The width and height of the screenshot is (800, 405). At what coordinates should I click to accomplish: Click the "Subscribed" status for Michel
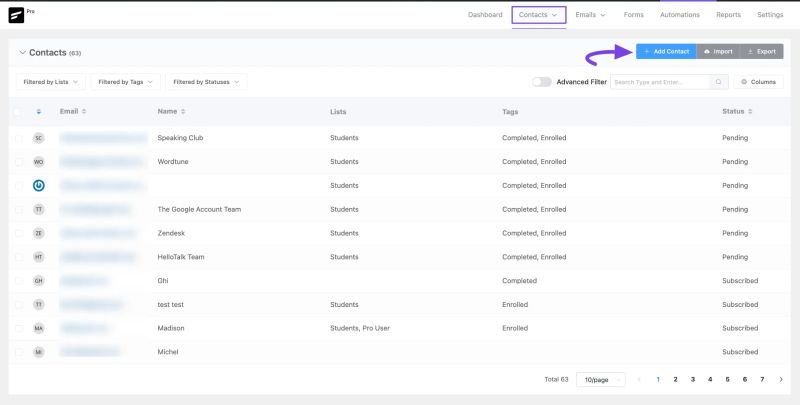coord(740,352)
